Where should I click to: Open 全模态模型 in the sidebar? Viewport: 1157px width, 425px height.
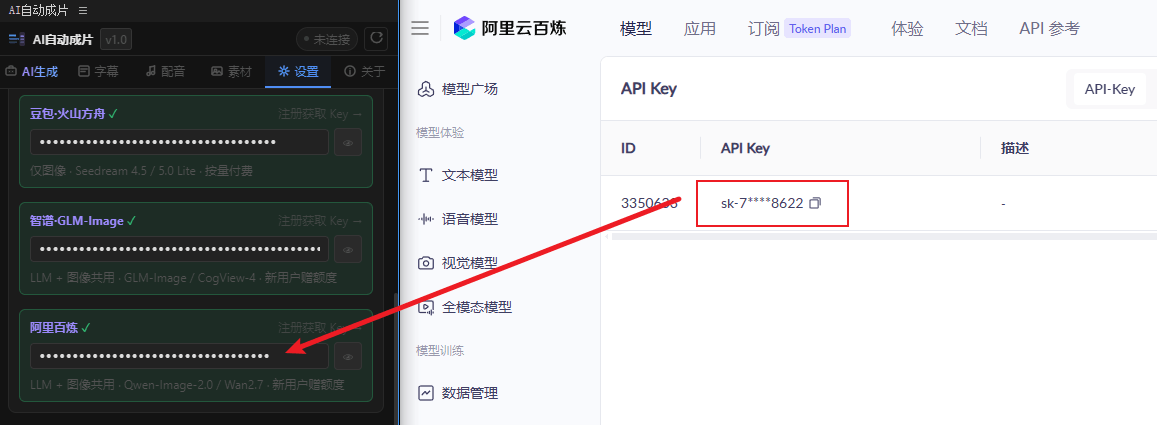[477, 307]
